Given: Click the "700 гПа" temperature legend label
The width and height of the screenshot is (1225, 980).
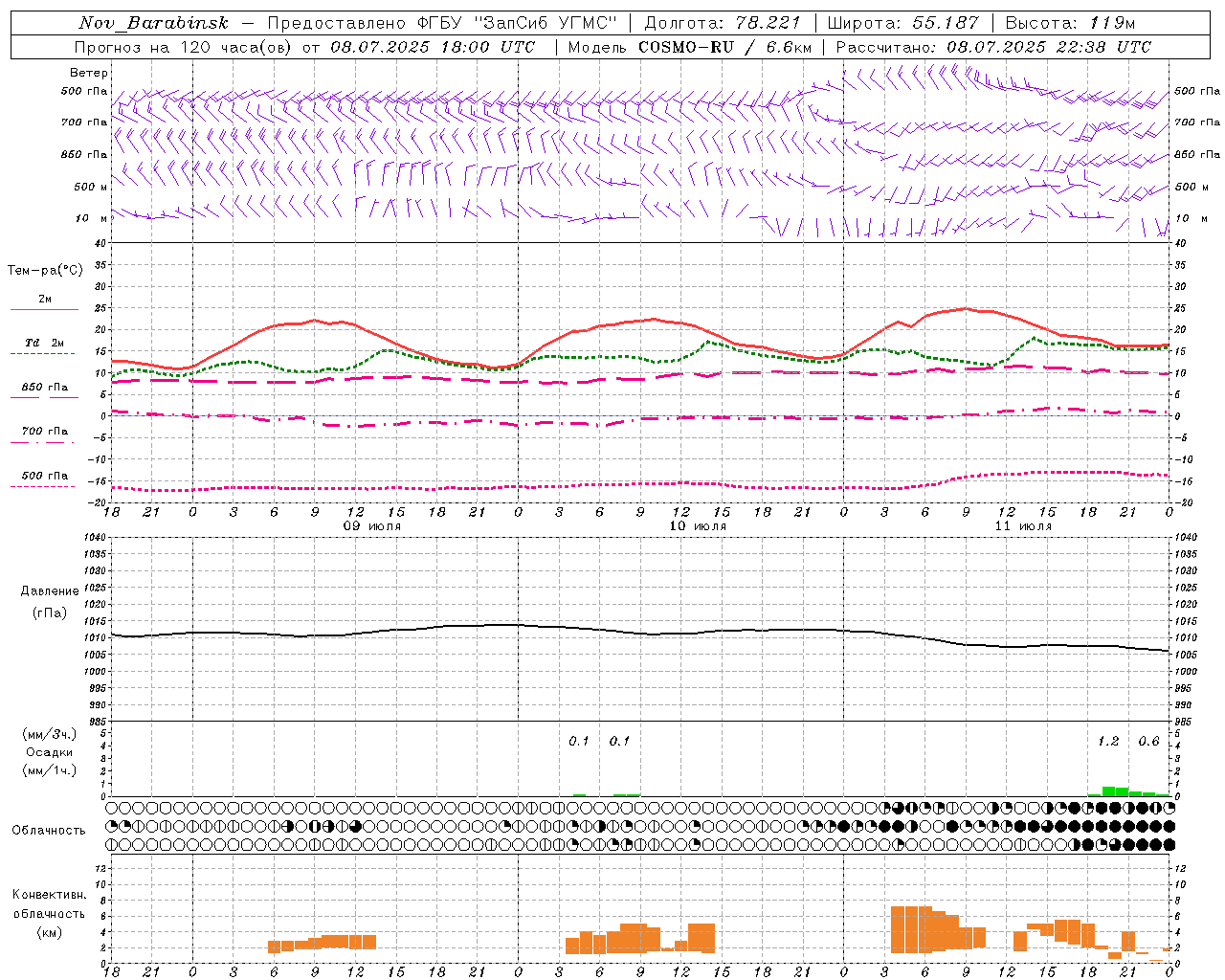Looking at the screenshot, I should [x=45, y=431].
